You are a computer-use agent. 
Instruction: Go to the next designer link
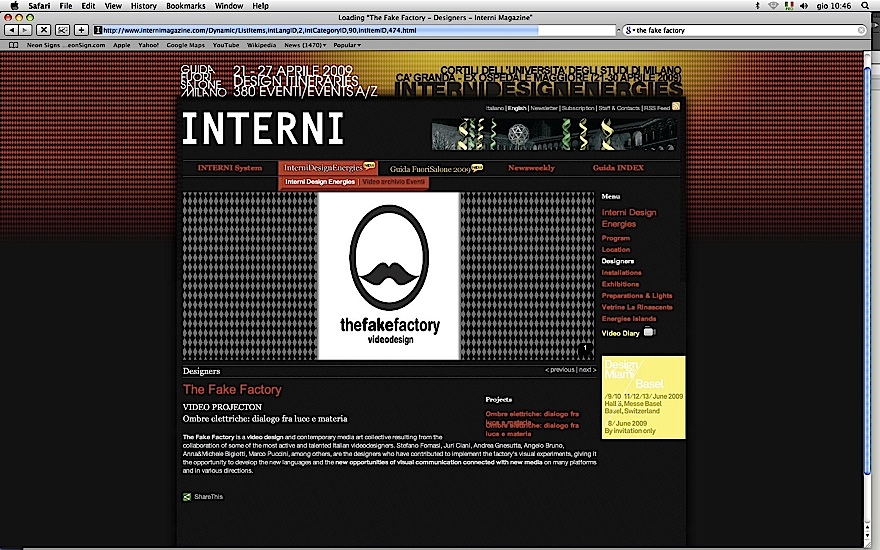point(586,370)
